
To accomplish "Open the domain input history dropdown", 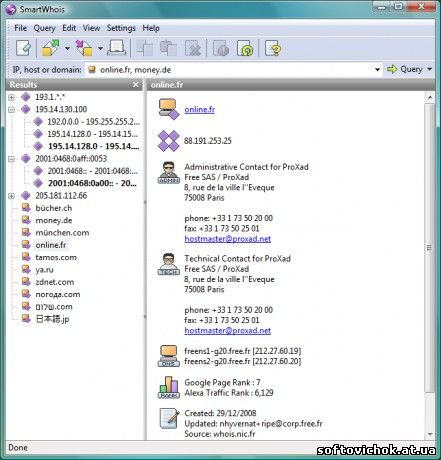I will 377,70.
